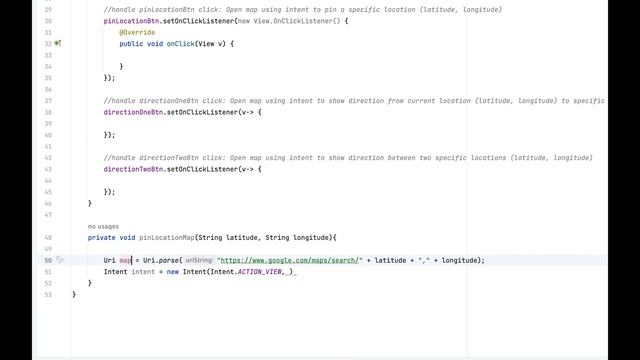Click the pinLocationMap method name
This screenshot has width=640, height=360.
pyautogui.click(x=167, y=238)
